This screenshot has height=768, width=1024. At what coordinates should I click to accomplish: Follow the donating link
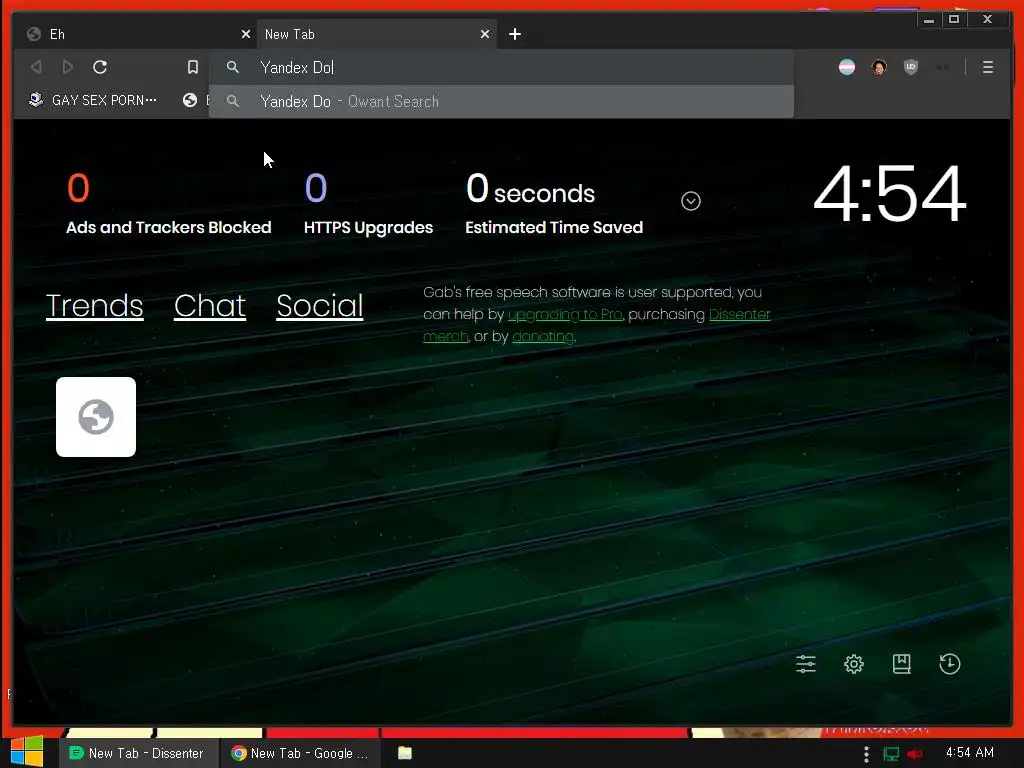(543, 336)
